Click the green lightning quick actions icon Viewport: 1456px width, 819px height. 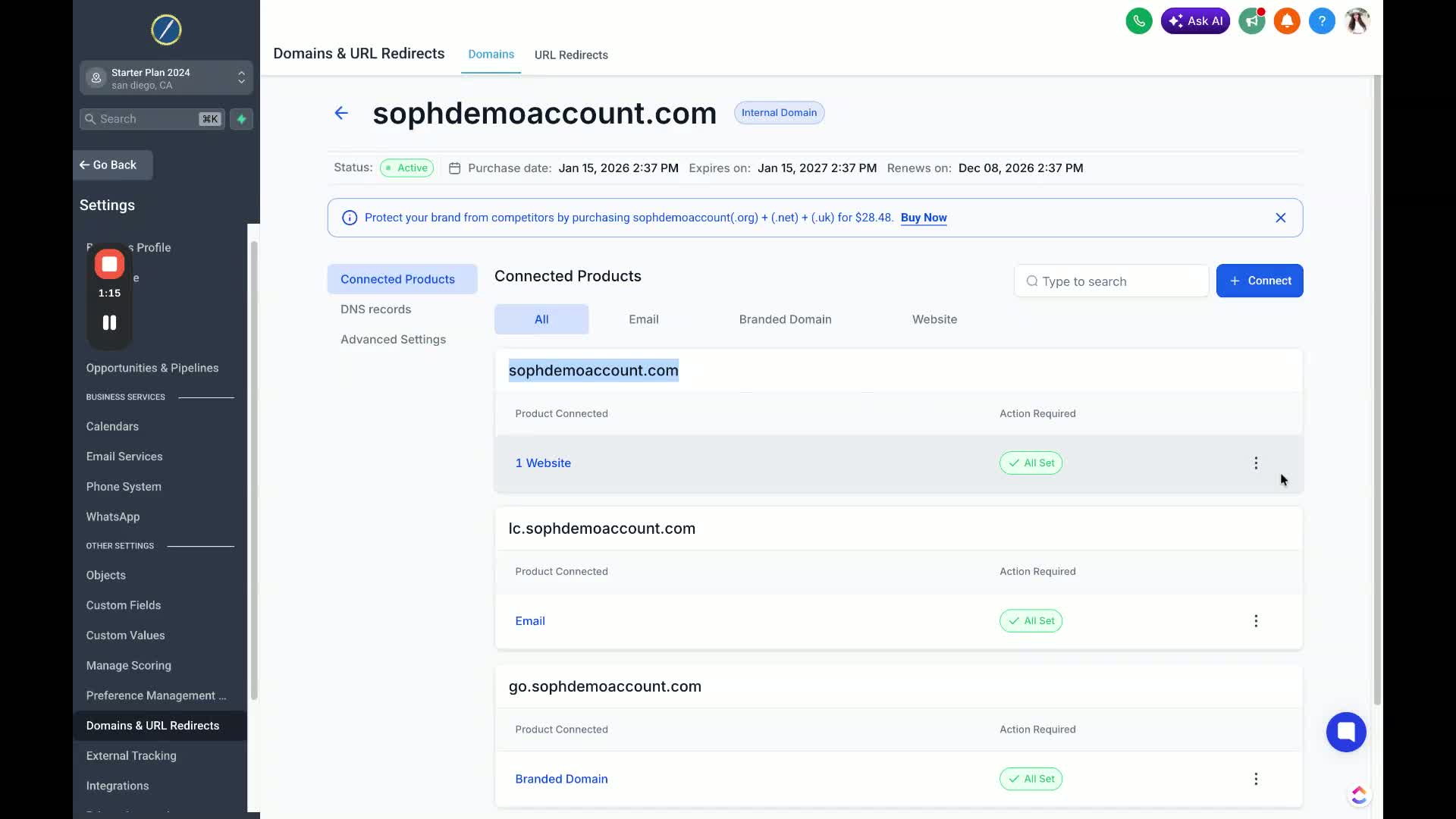241,119
